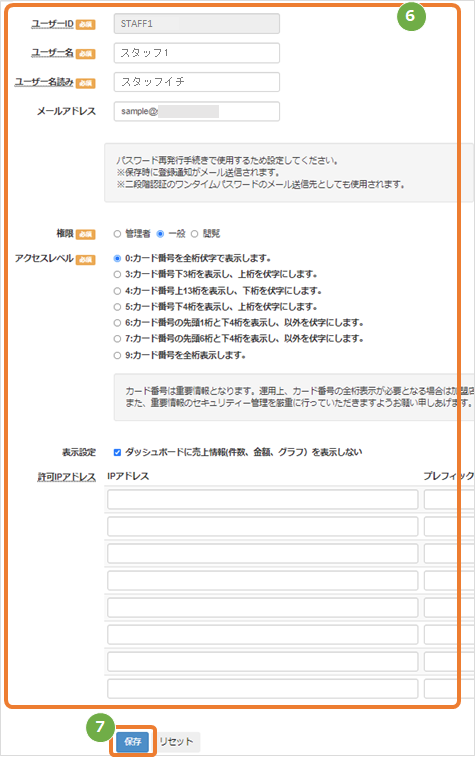
Task: Click the ユーザーID field containing STAFF1
Action: click(x=196, y=24)
